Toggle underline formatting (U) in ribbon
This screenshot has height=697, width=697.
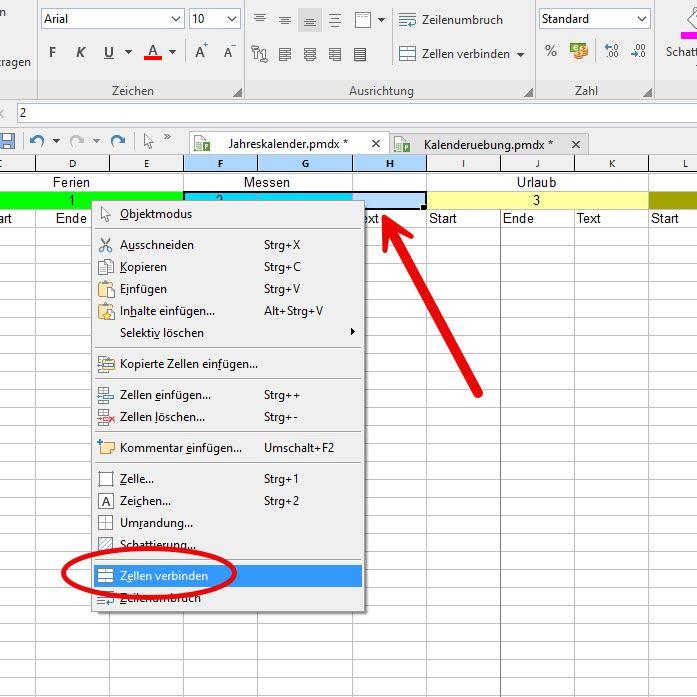[x=108, y=52]
